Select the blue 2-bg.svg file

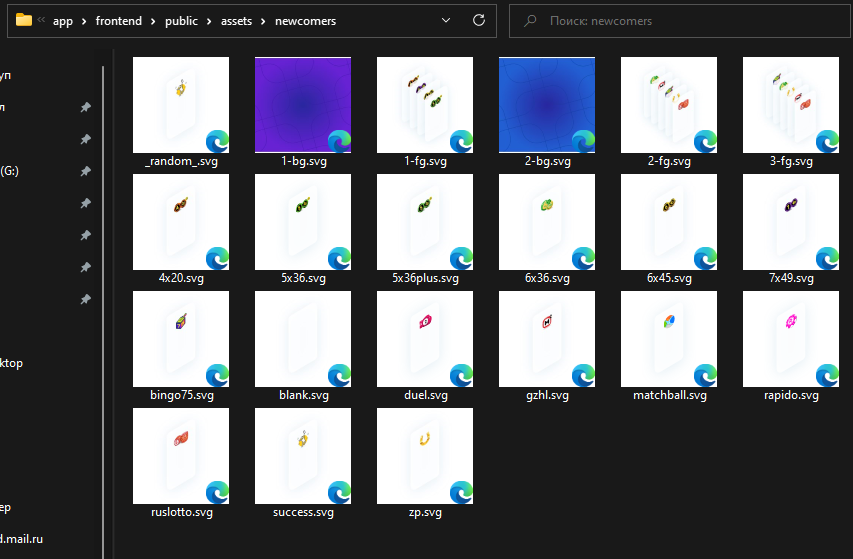[x=547, y=105]
